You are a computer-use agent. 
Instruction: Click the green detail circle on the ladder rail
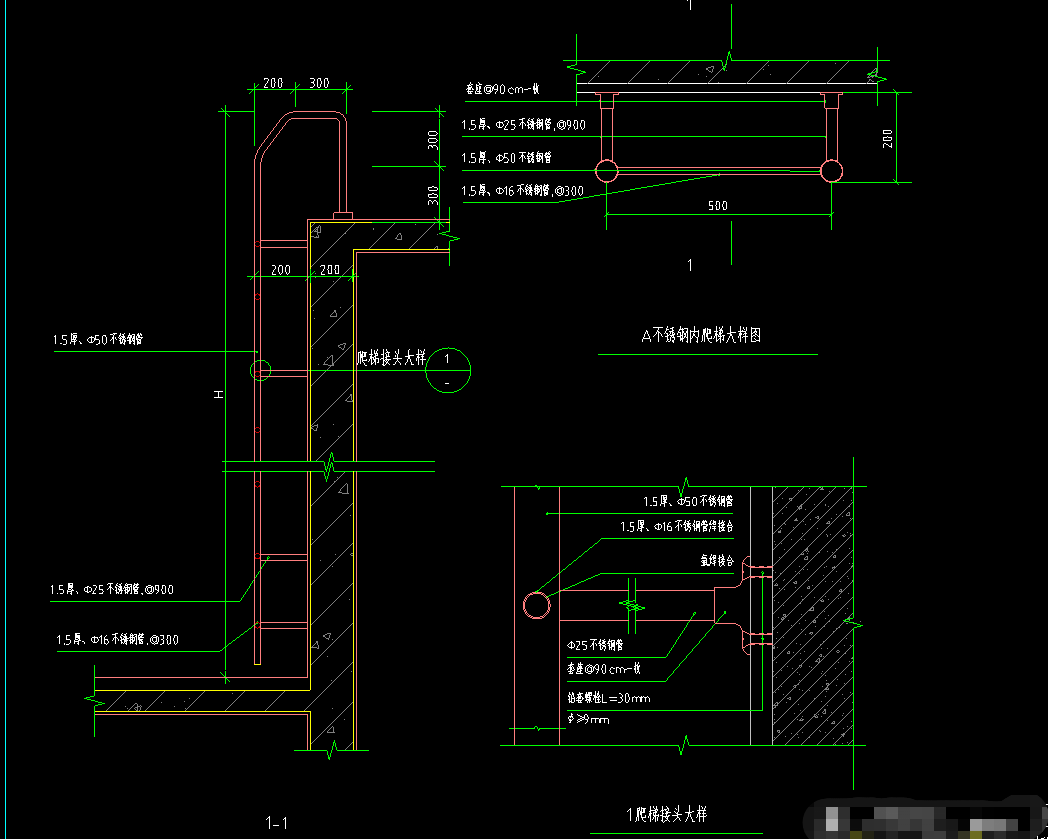[x=261, y=370]
